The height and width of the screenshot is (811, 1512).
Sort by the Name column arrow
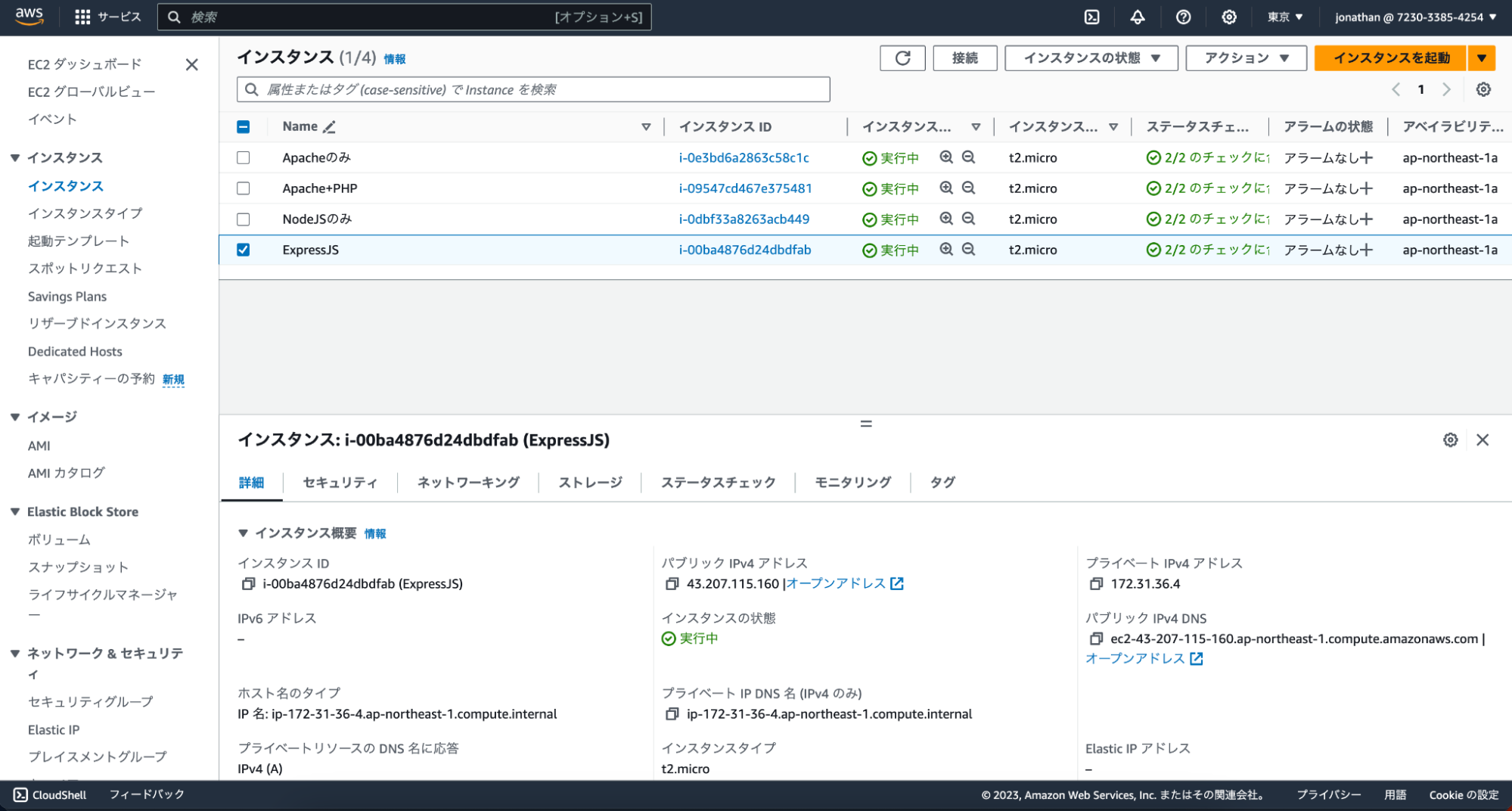tap(646, 127)
